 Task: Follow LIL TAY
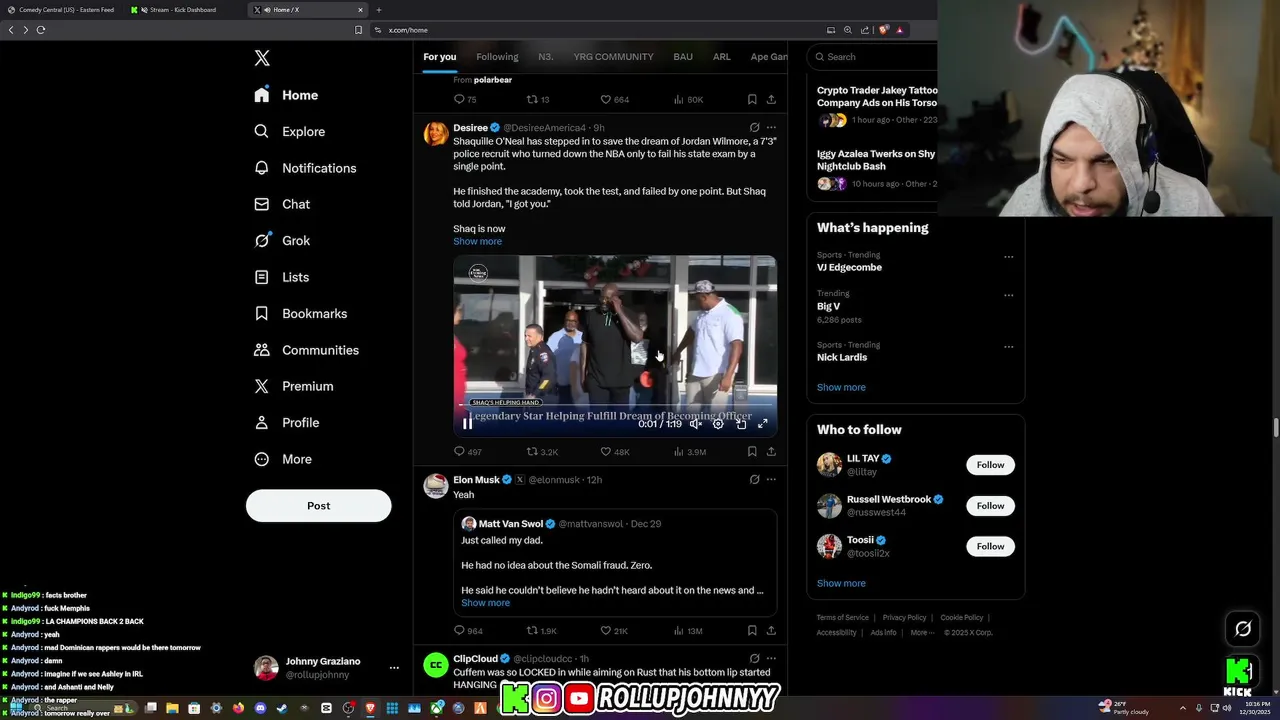tap(990, 465)
